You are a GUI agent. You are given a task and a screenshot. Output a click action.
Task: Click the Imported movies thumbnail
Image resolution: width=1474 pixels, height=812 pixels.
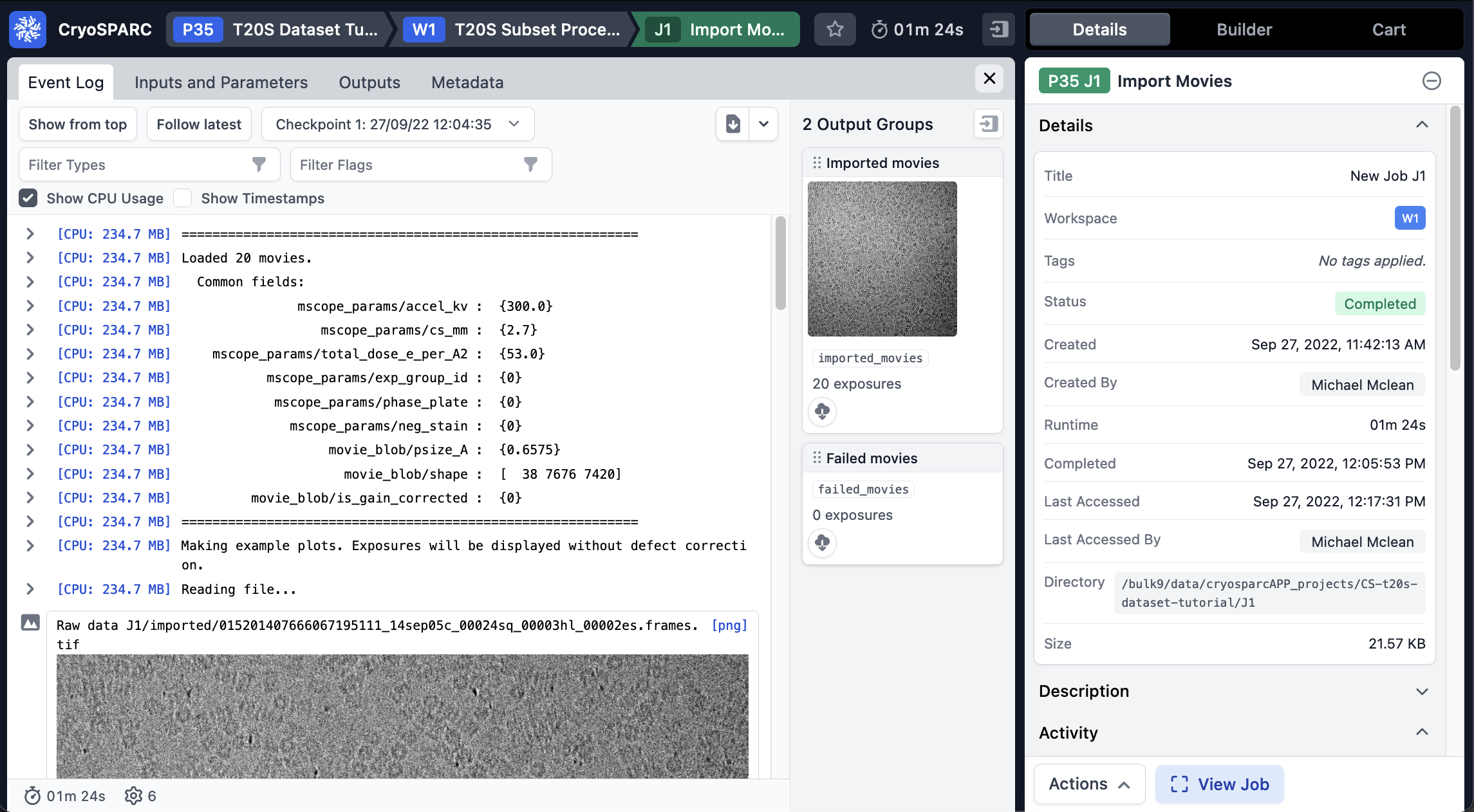pos(882,259)
